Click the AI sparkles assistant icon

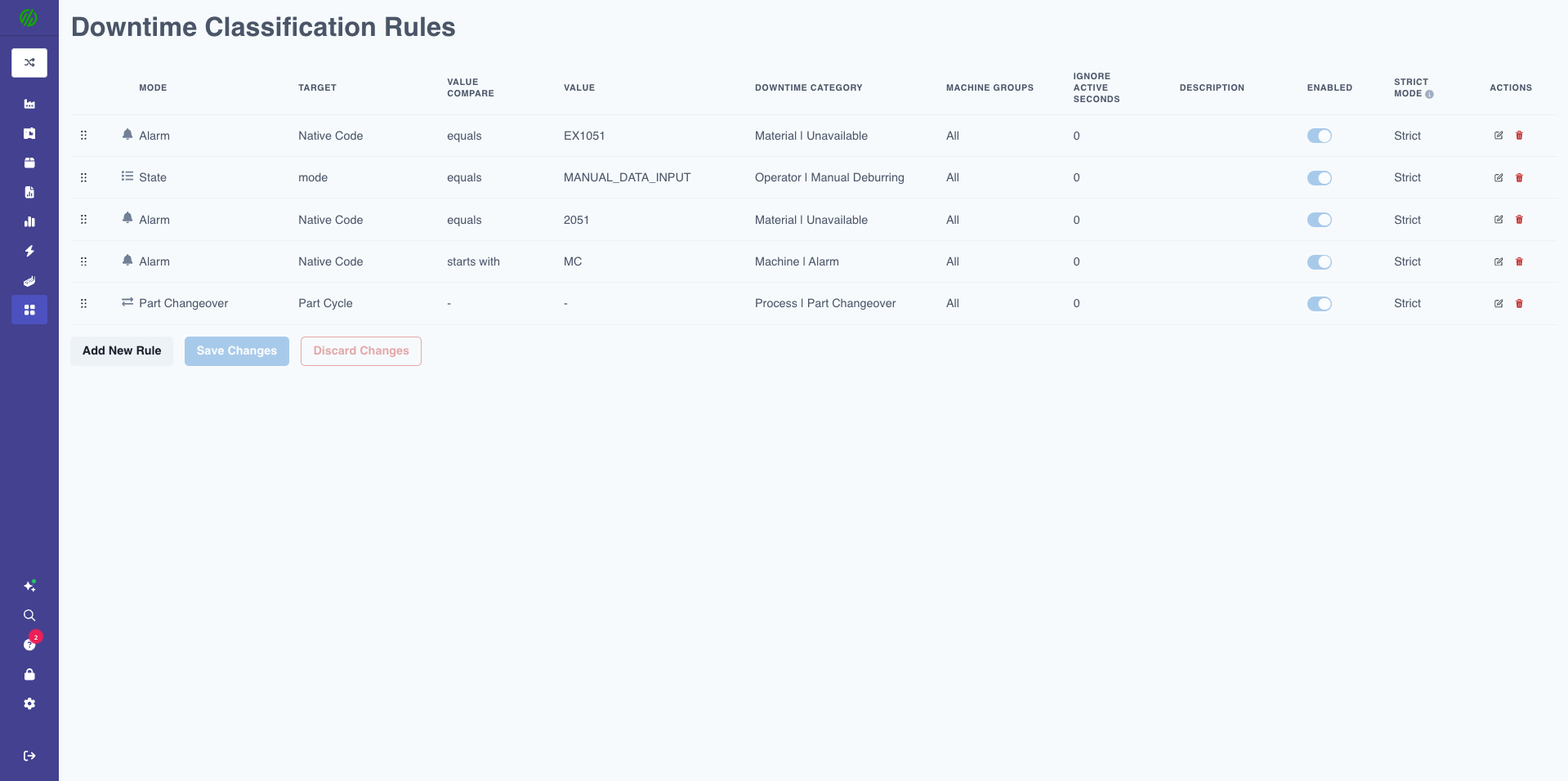pos(29,586)
